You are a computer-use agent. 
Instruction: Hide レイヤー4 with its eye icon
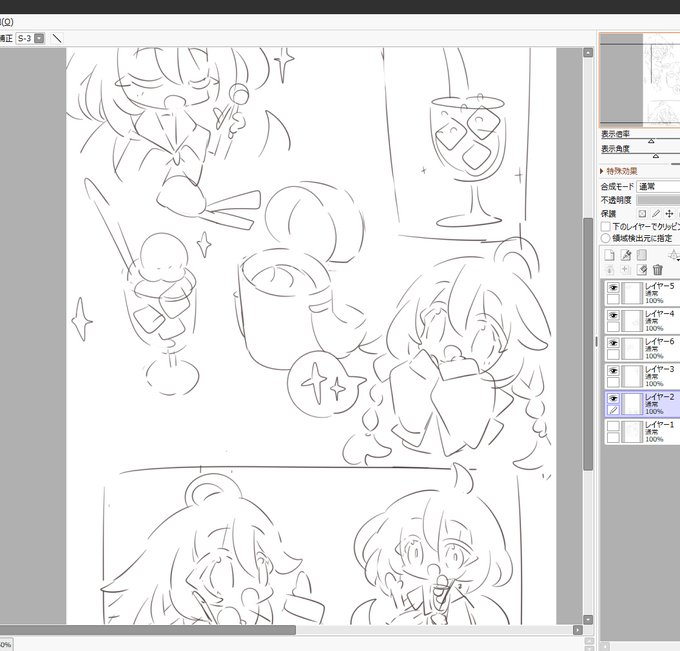point(613,315)
